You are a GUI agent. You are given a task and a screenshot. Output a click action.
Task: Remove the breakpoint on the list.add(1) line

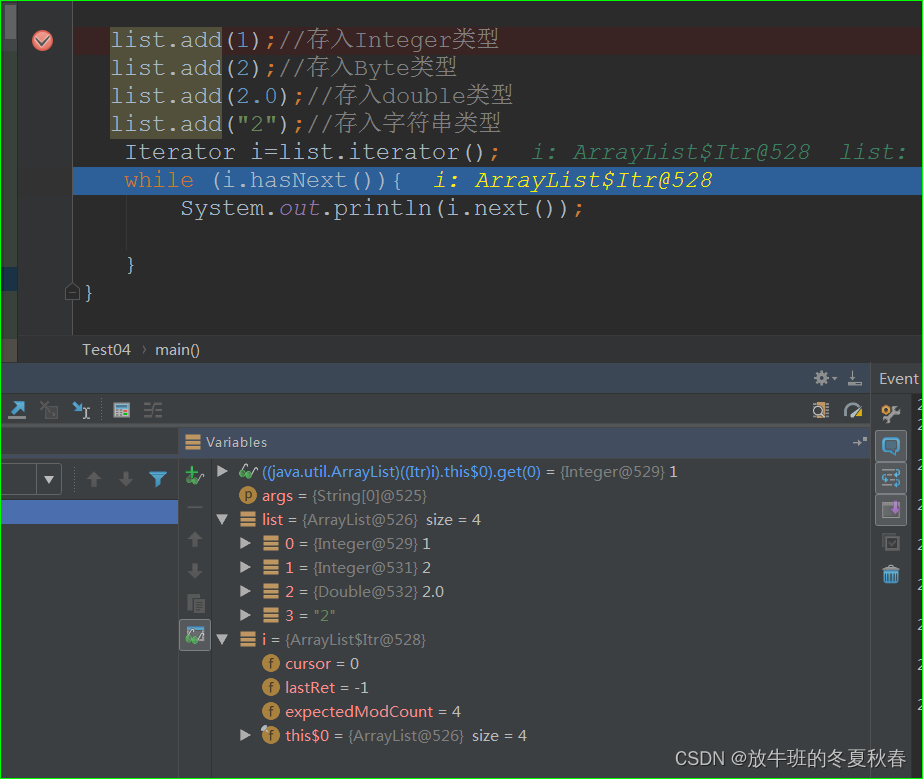tap(42, 40)
